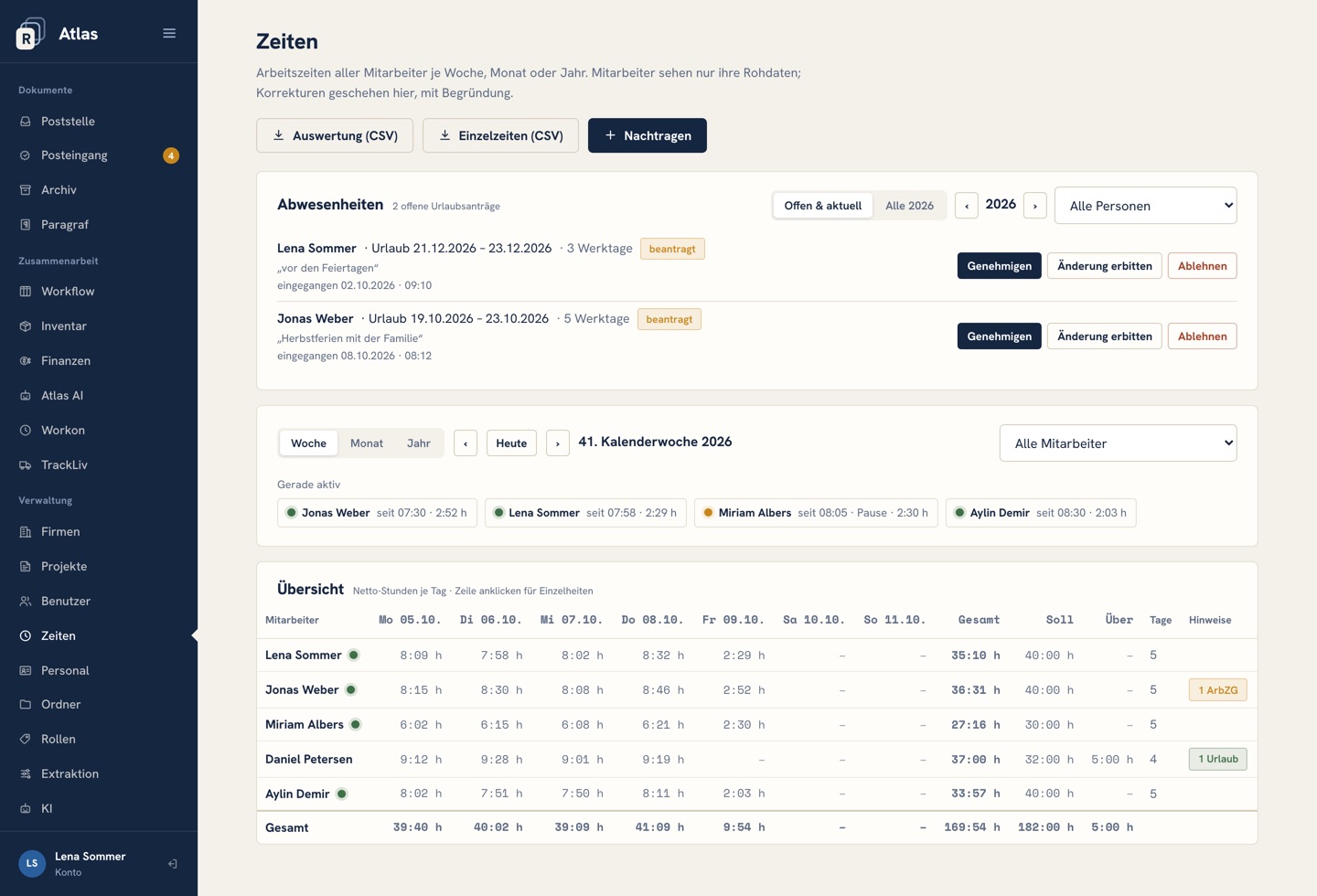Open TrackLiv from the sidebar
The height and width of the screenshot is (896, 1317).
99,465
